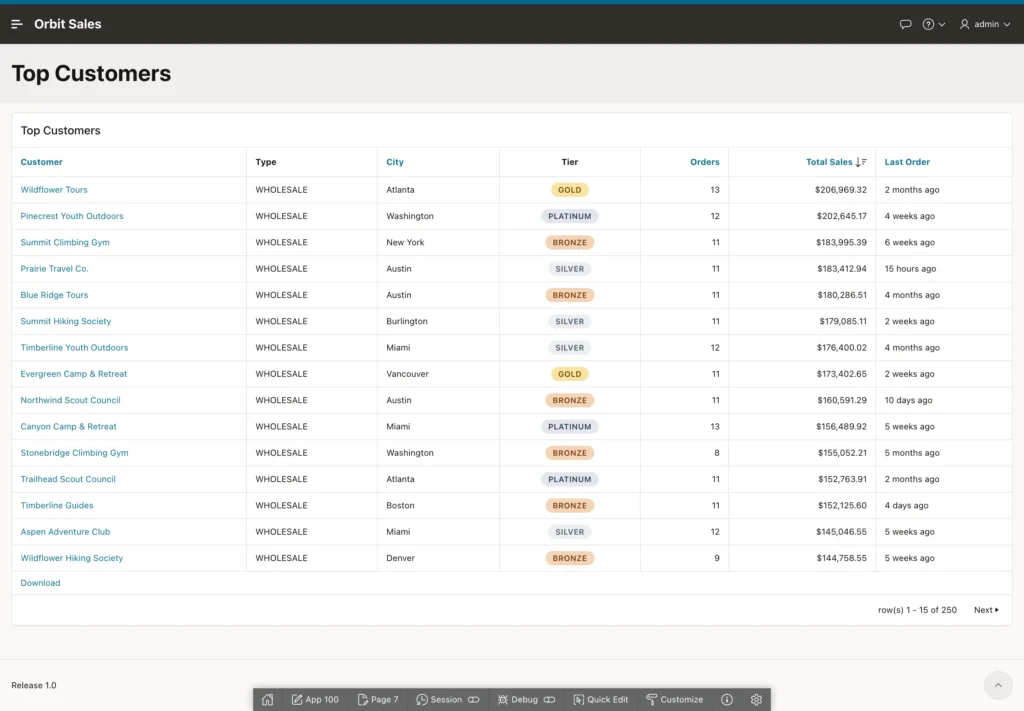Activate Quick Edit in developer toolbar
This screenshot has width=1024, height=711.
601,699
